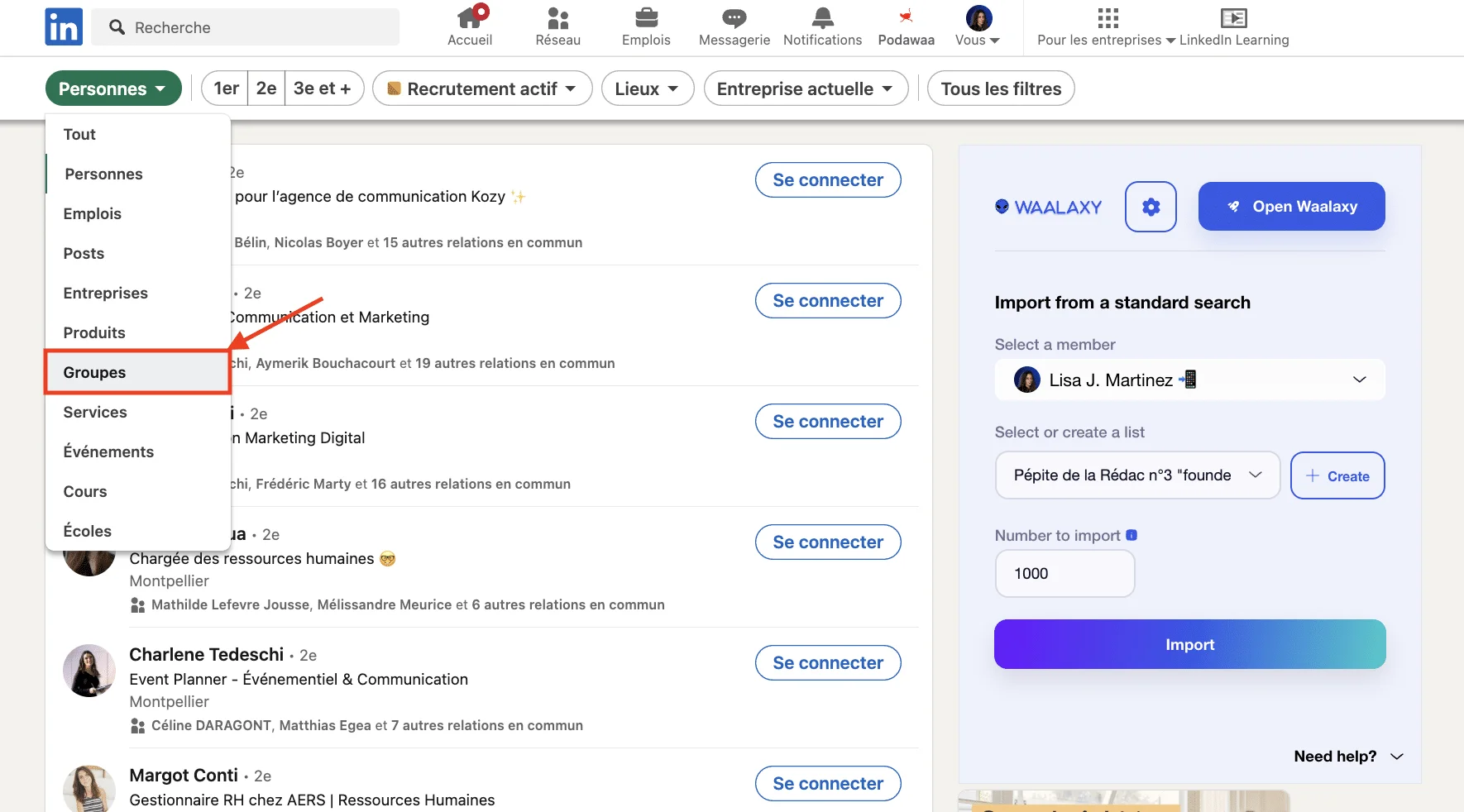The image size is (1464, 812).
Task: Open the Podawaa extension icon
Action: [x=907, y=26]
